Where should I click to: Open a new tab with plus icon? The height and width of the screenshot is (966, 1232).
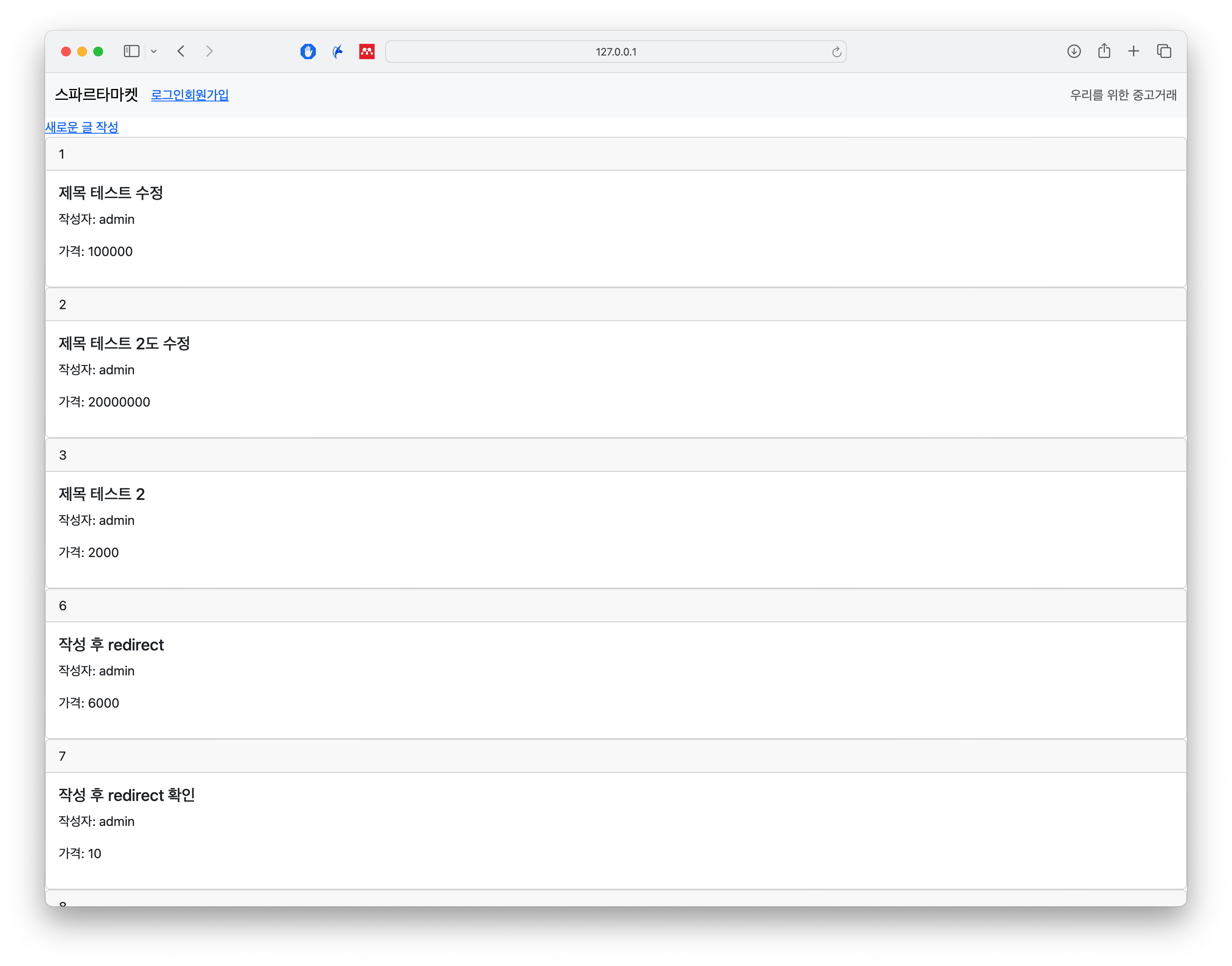tap(1133, 52)
